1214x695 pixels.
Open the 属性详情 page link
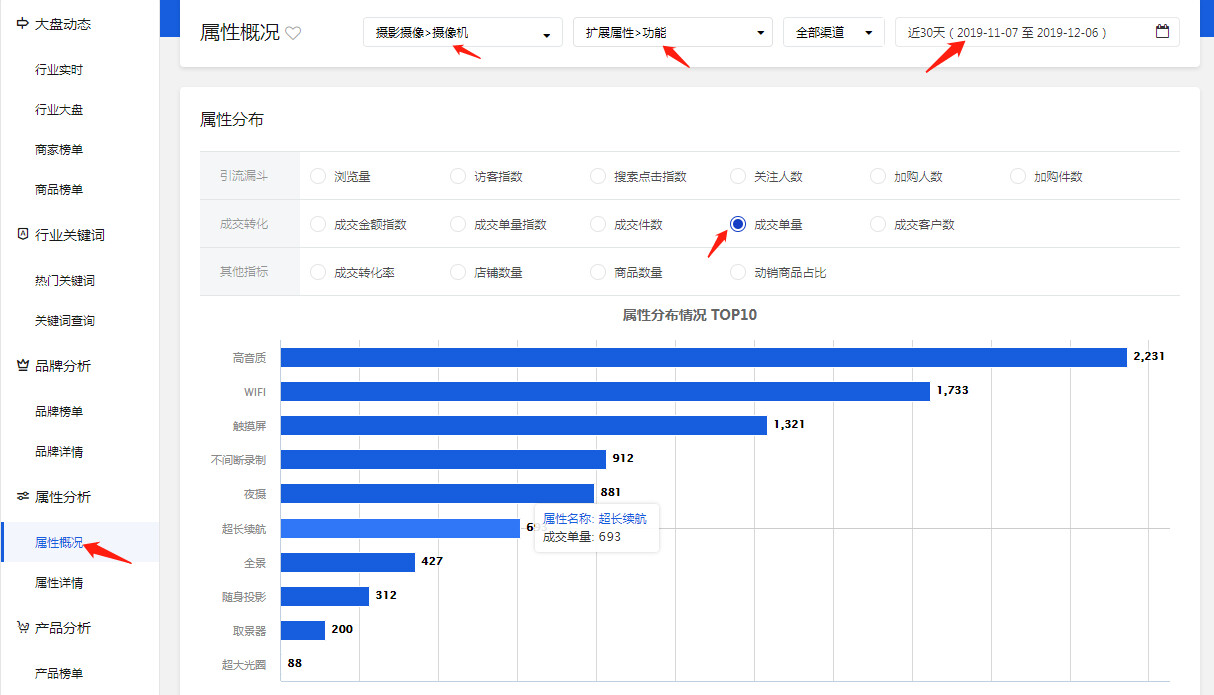tap(59, 583)
